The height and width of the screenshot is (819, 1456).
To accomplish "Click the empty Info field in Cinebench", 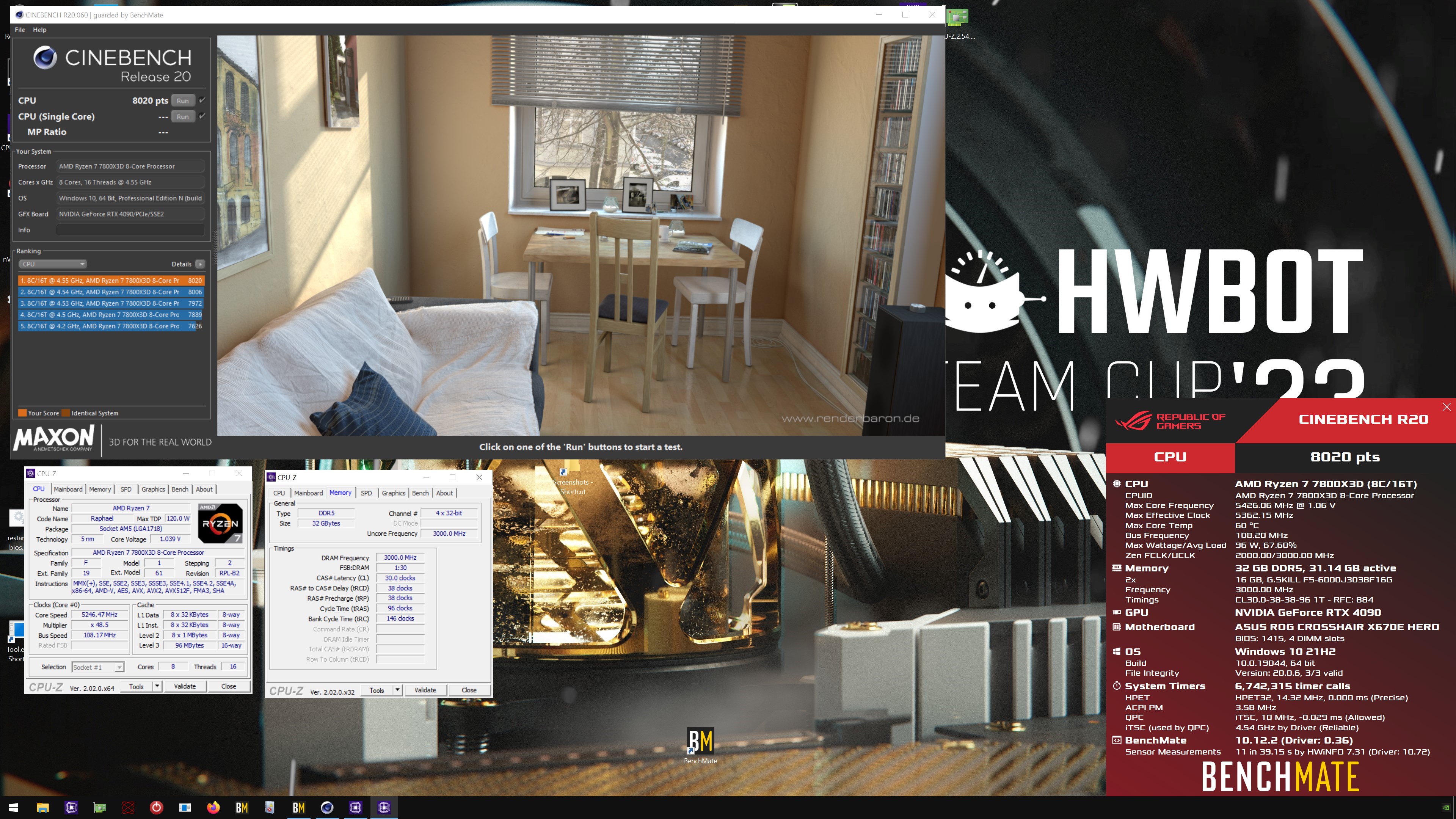I will pyautogui.click(x=130, y=230).
